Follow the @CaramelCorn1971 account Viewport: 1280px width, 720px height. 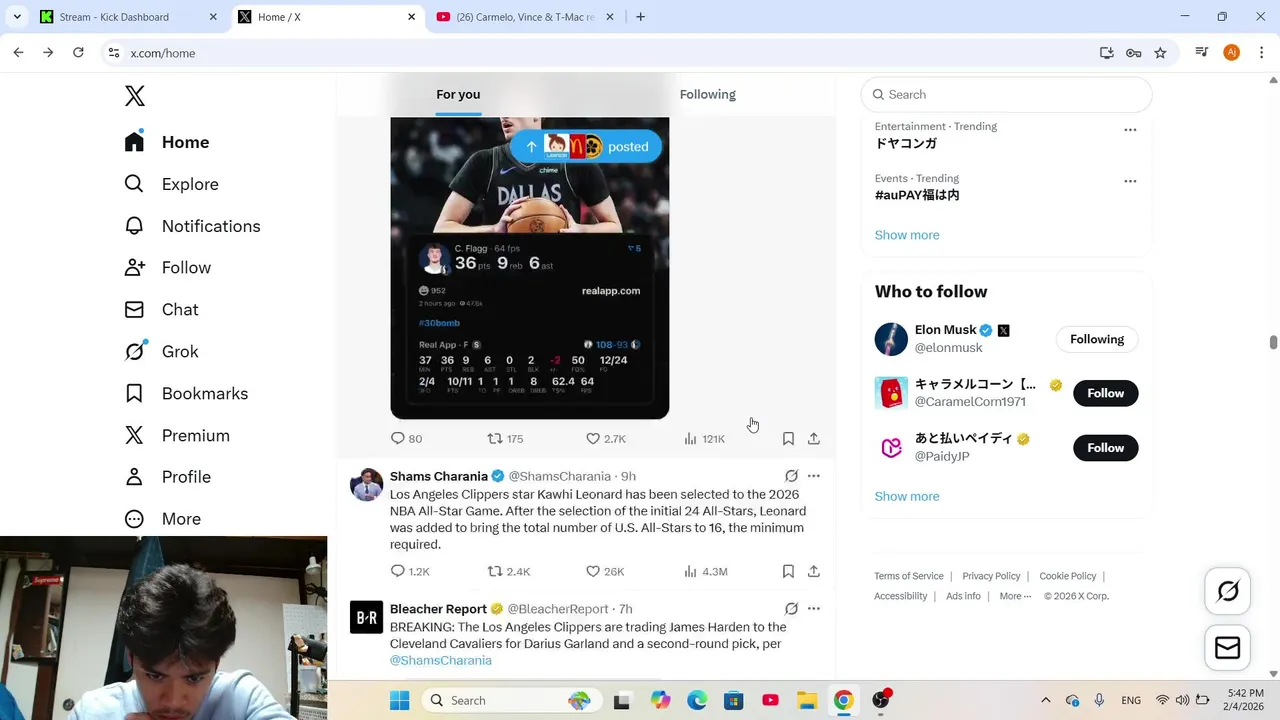1105,393
